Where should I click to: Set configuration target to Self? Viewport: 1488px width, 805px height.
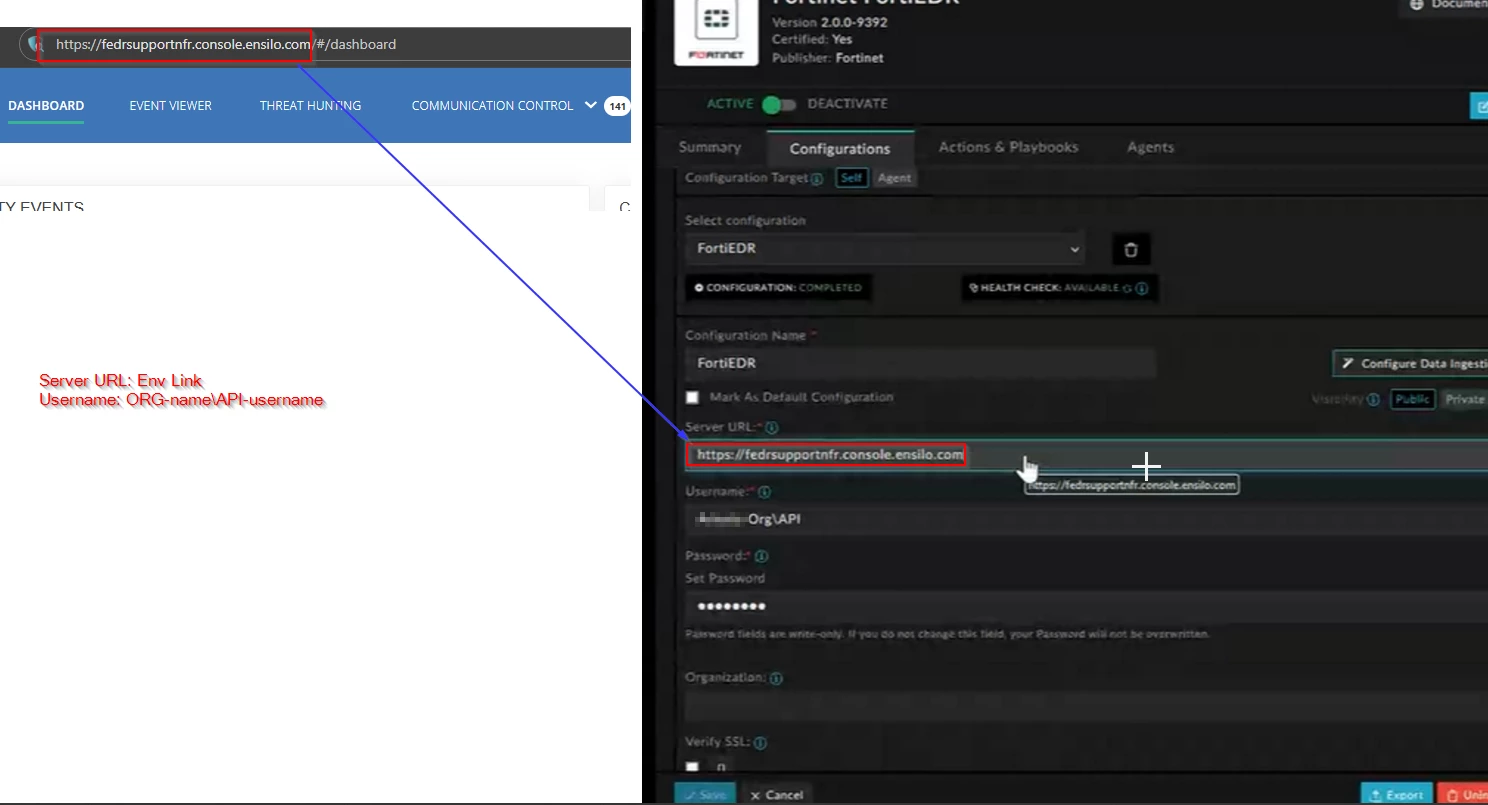click(852, 178)
